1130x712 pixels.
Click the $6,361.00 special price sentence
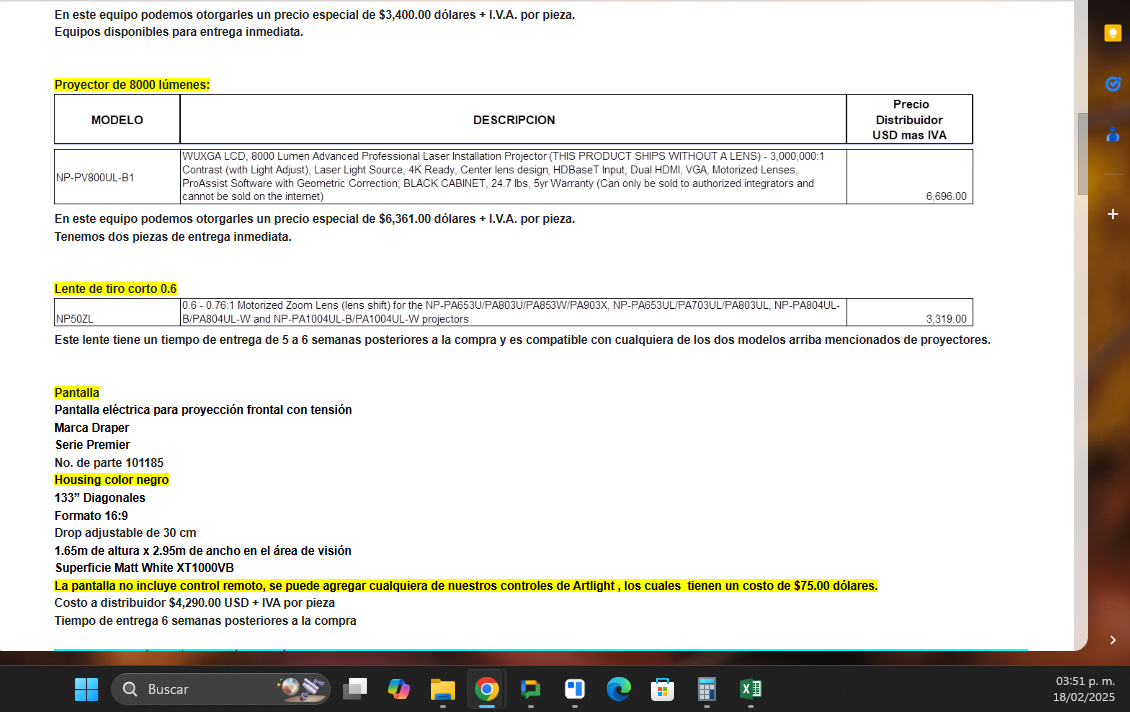click(315, 218)
